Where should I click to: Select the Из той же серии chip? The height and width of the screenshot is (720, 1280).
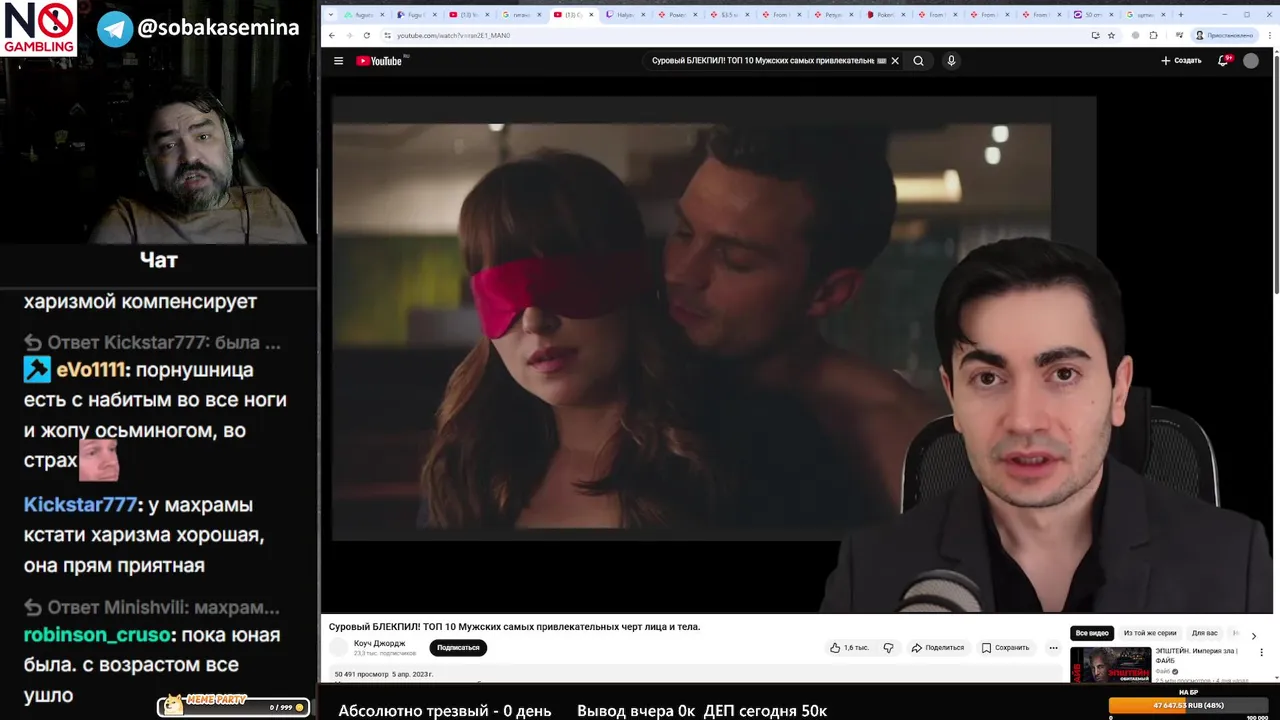[x=1150, y=633]
